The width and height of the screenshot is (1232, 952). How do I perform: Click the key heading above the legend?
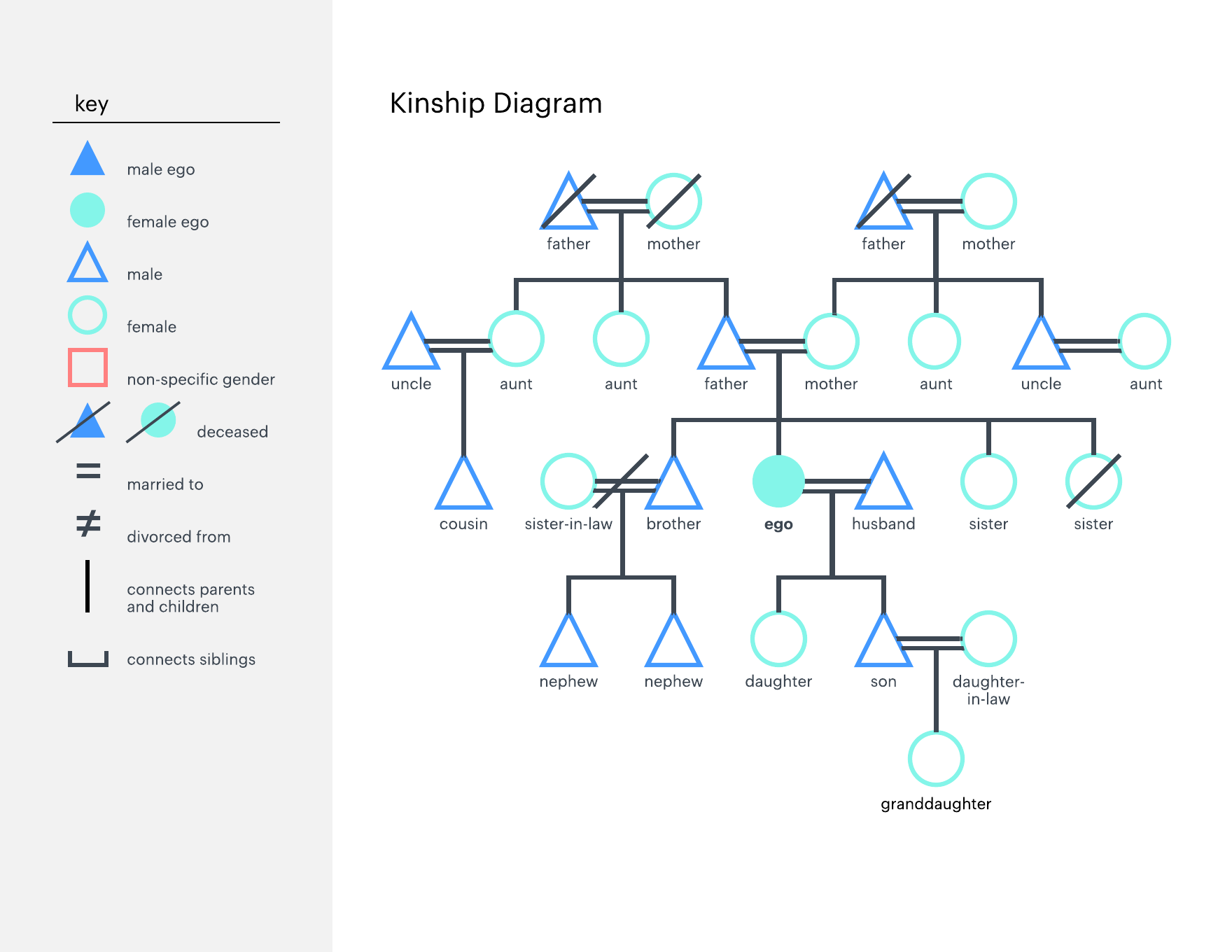[92, 104]
